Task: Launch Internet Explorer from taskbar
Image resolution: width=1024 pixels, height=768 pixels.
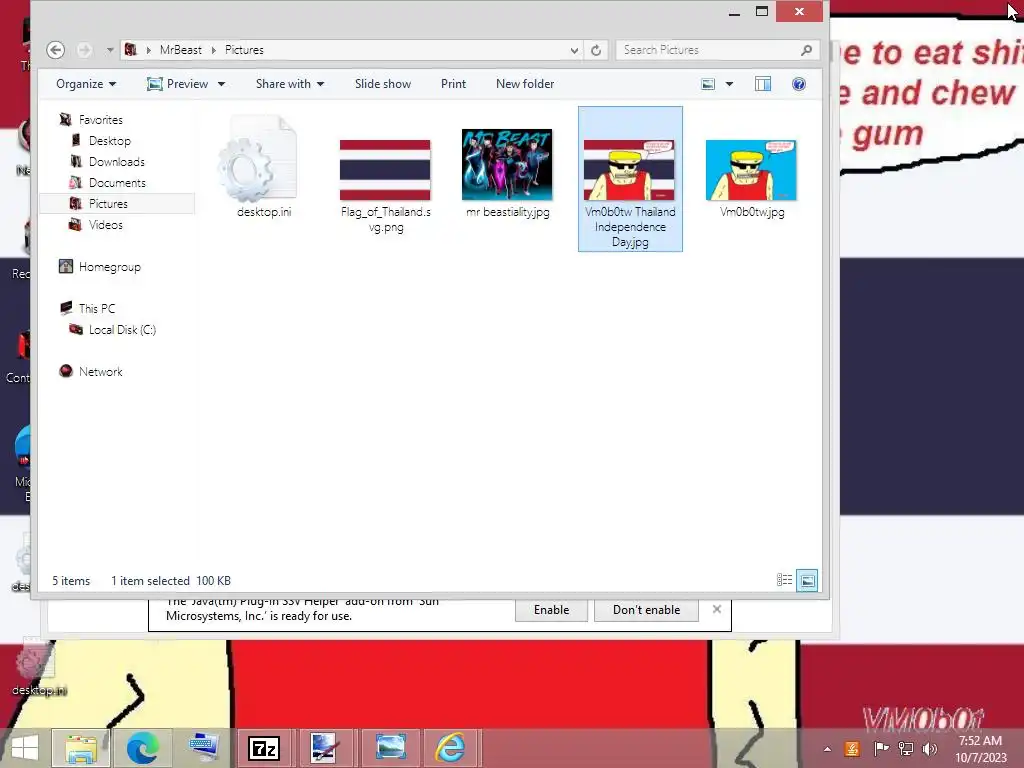Action: coord(451,748)
